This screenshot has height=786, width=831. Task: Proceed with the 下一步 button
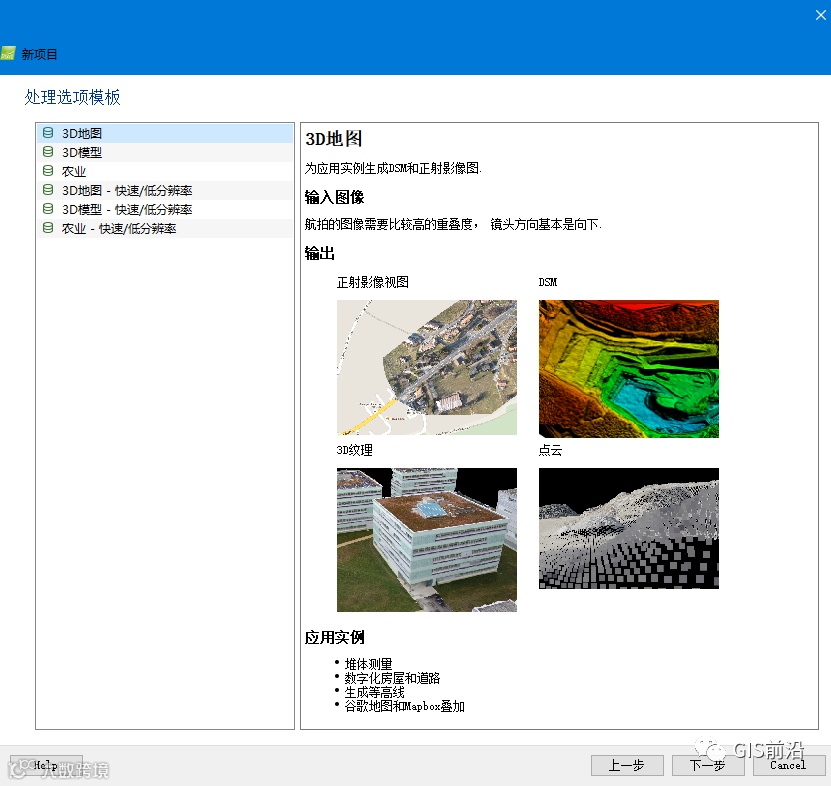(x=708, y=765)
